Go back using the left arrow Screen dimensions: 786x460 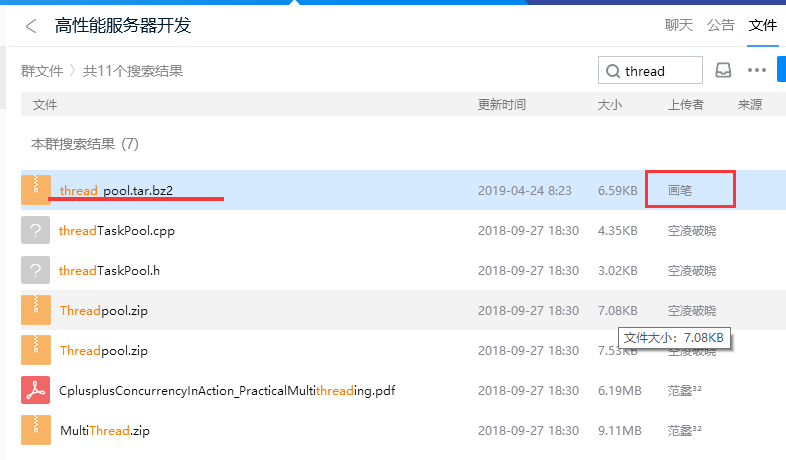pyautogui.click(x=31, y=26)
